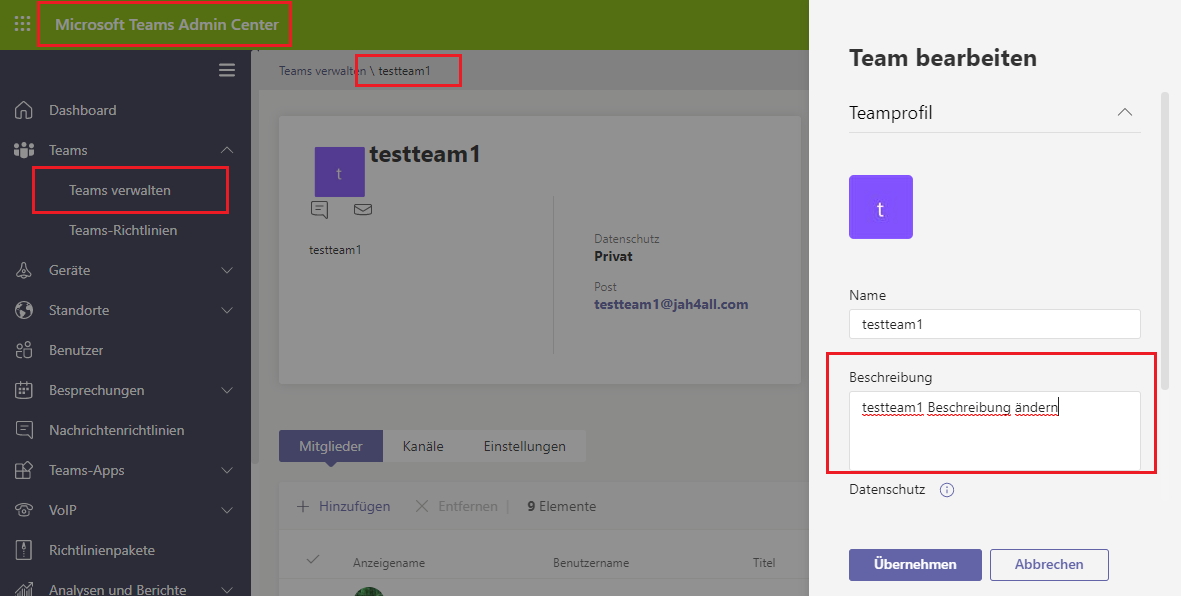Go to Teams verwalten breadcrumb link
This screenshot has height=596, width=1181.
(322, 71)
